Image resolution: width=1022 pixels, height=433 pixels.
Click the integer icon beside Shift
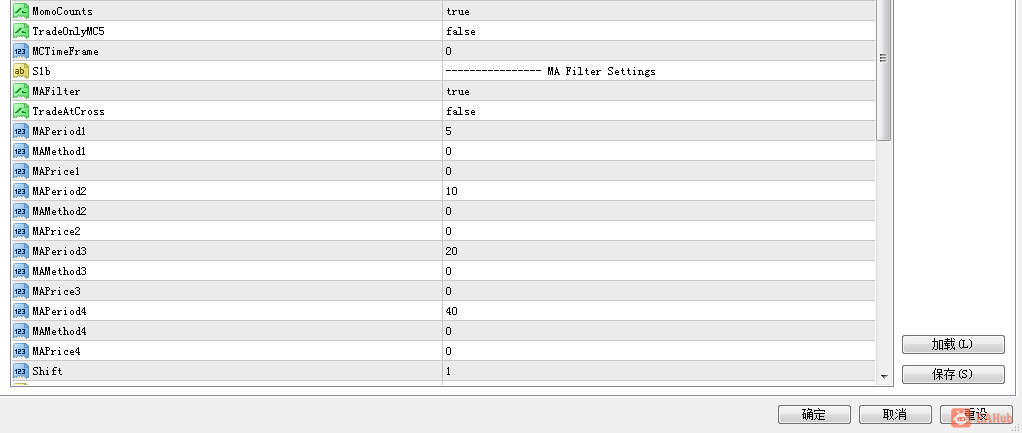click(21, 371)
